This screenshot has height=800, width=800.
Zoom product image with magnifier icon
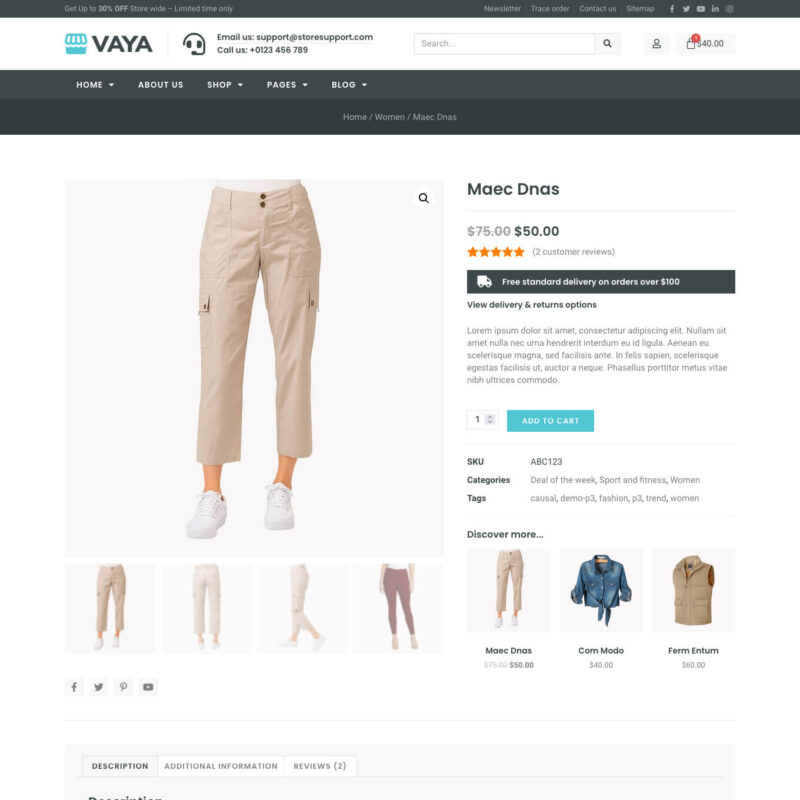[423, 198]
